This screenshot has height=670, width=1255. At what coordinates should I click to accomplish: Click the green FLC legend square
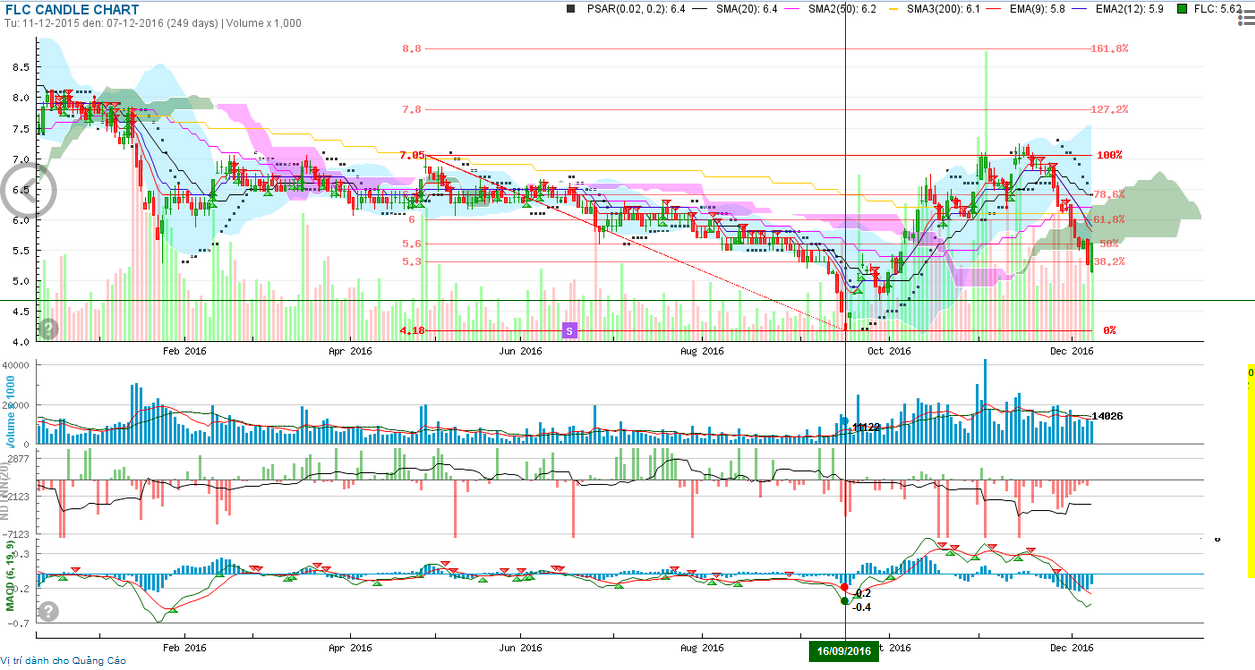[x=1181, y=9]
